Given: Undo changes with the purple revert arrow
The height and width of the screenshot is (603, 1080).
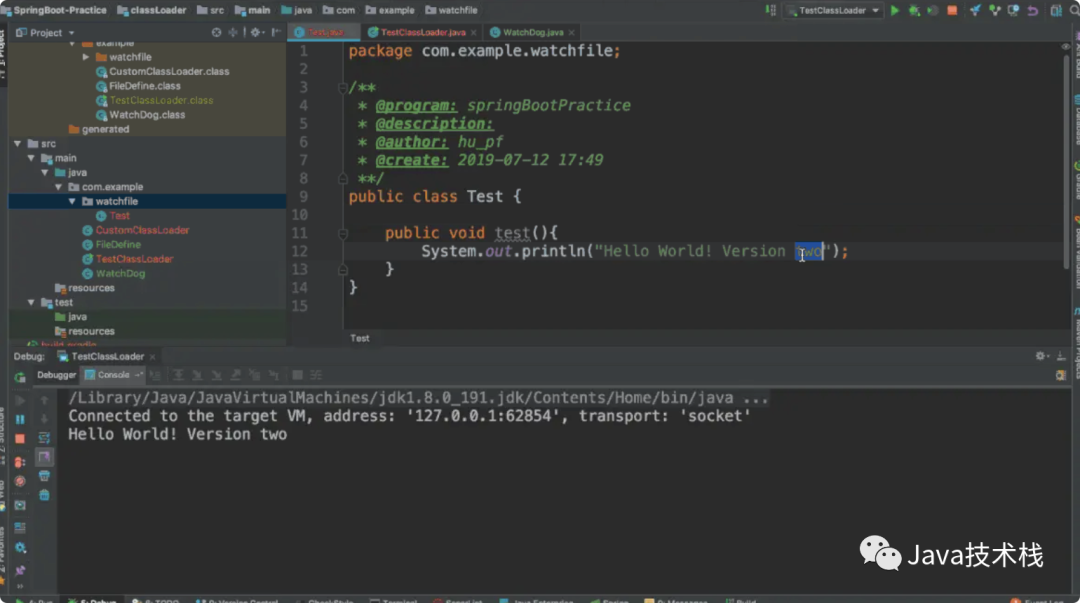Looking at the screenshot, I should point(1032,10).
